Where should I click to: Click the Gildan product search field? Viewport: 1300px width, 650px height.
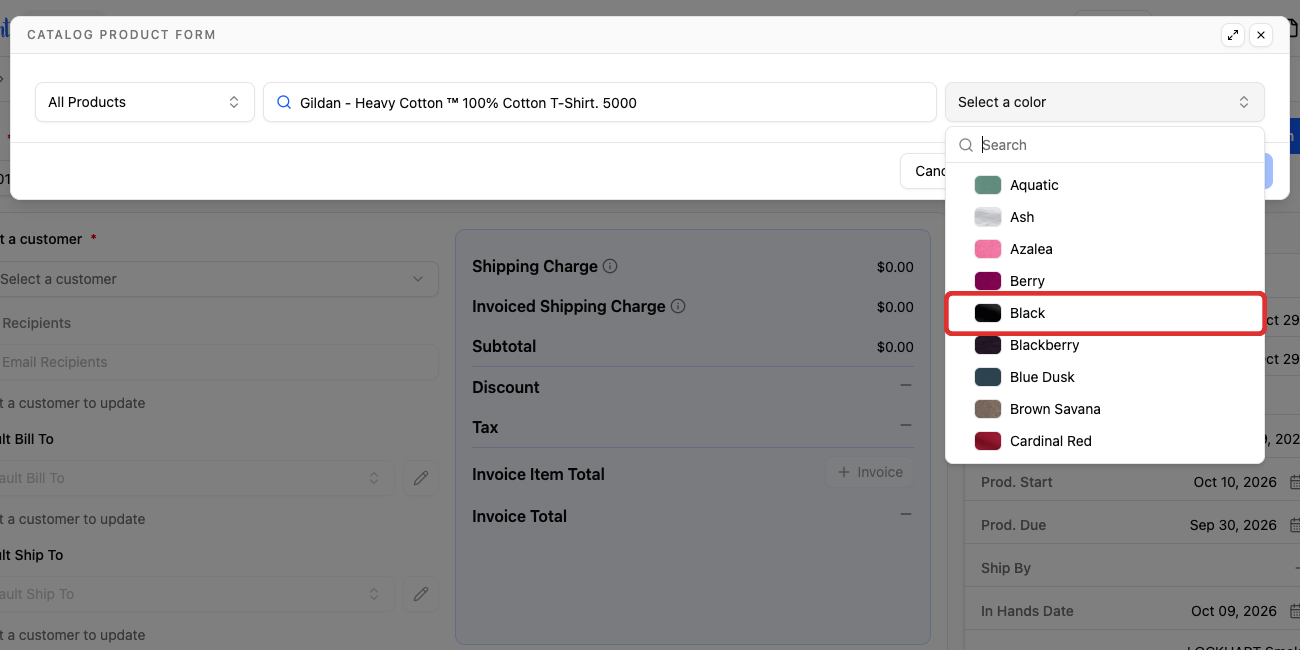600,102
